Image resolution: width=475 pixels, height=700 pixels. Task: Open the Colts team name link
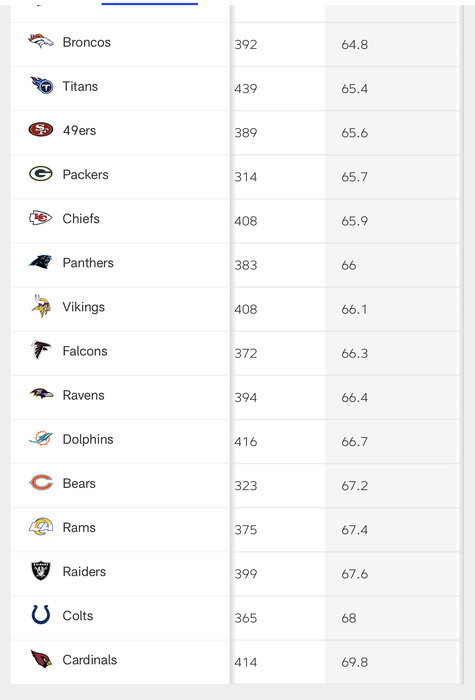point(78,616)
